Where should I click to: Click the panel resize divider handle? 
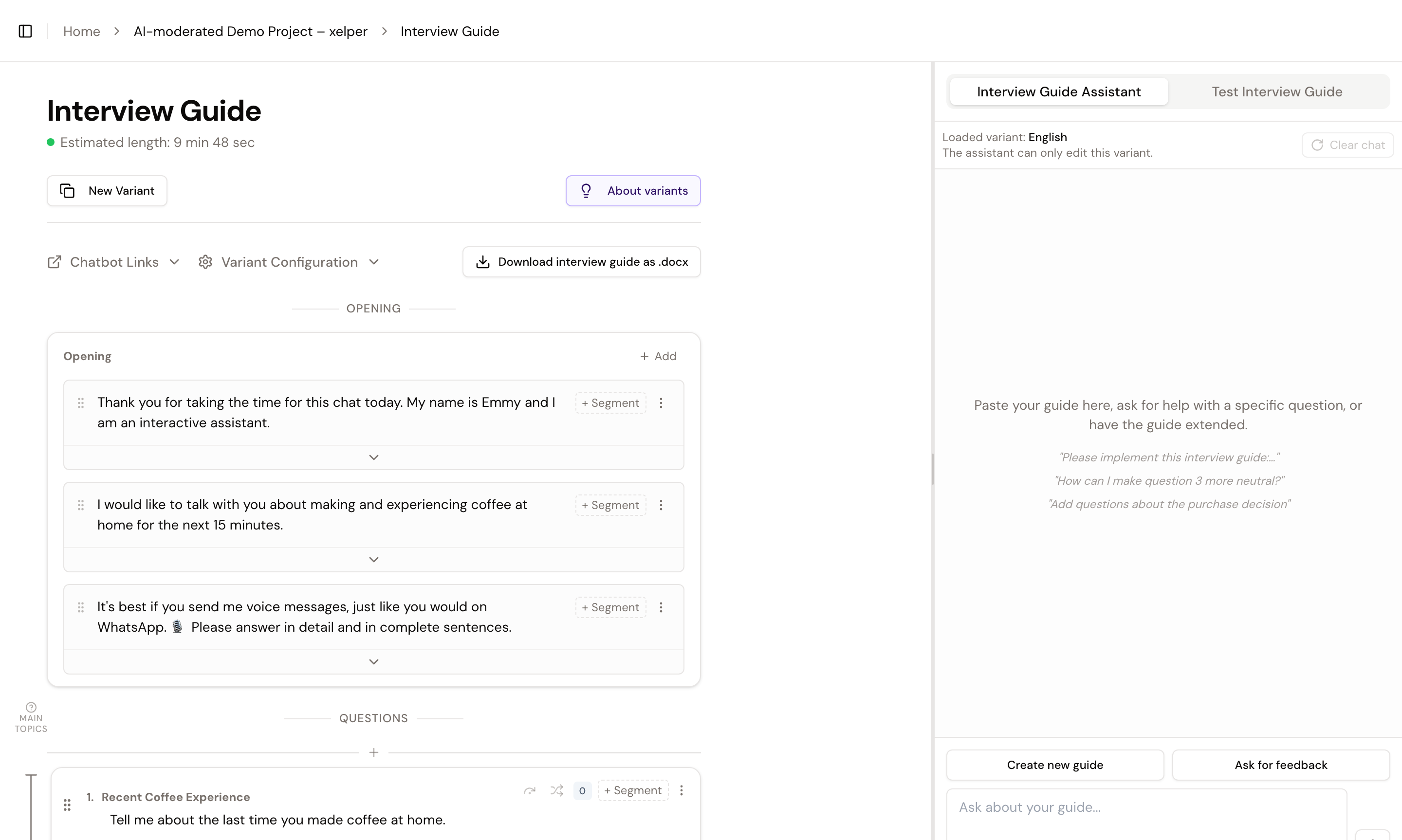(932, 469)
